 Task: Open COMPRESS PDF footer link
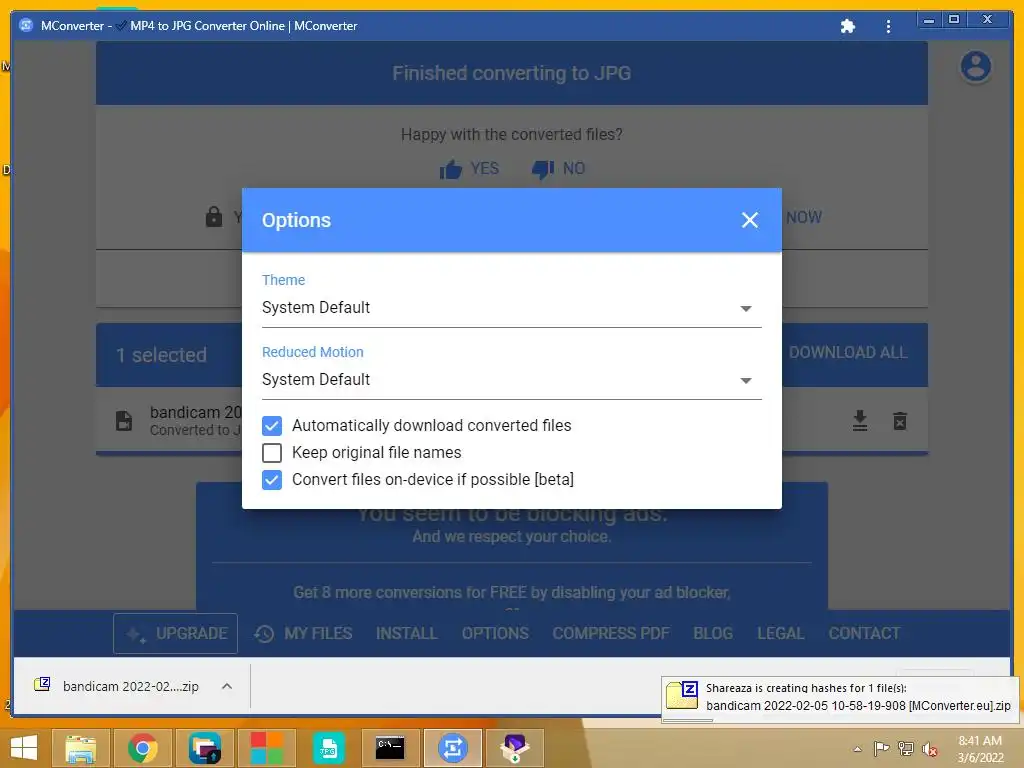[x=611, y=633]
